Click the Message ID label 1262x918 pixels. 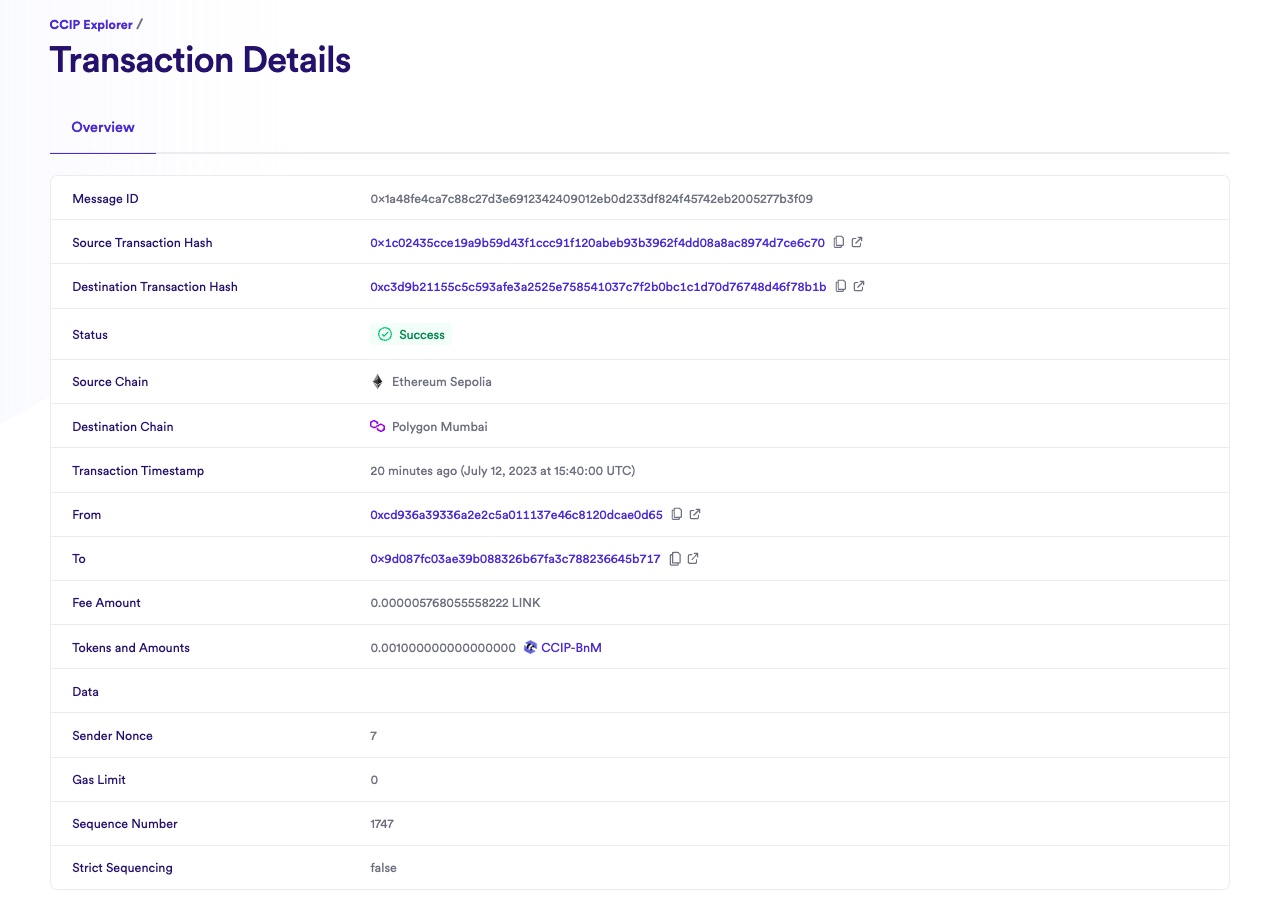105,199
